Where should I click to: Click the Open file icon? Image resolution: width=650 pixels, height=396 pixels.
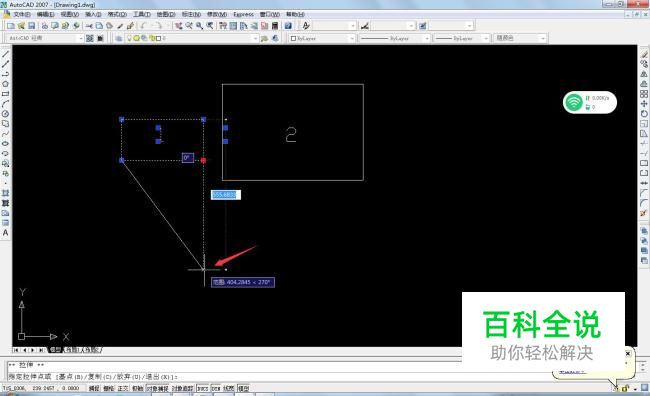pyautogui.click(x=22, y=26)
